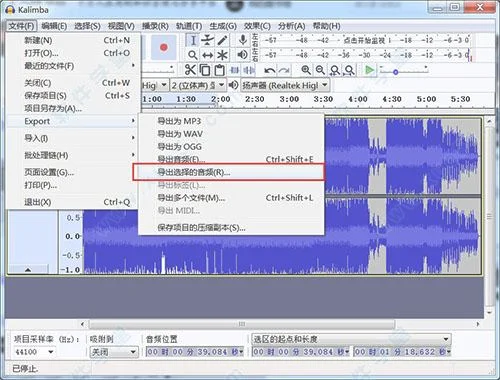Expand the 导入(I) submenu

coord(73,138)
